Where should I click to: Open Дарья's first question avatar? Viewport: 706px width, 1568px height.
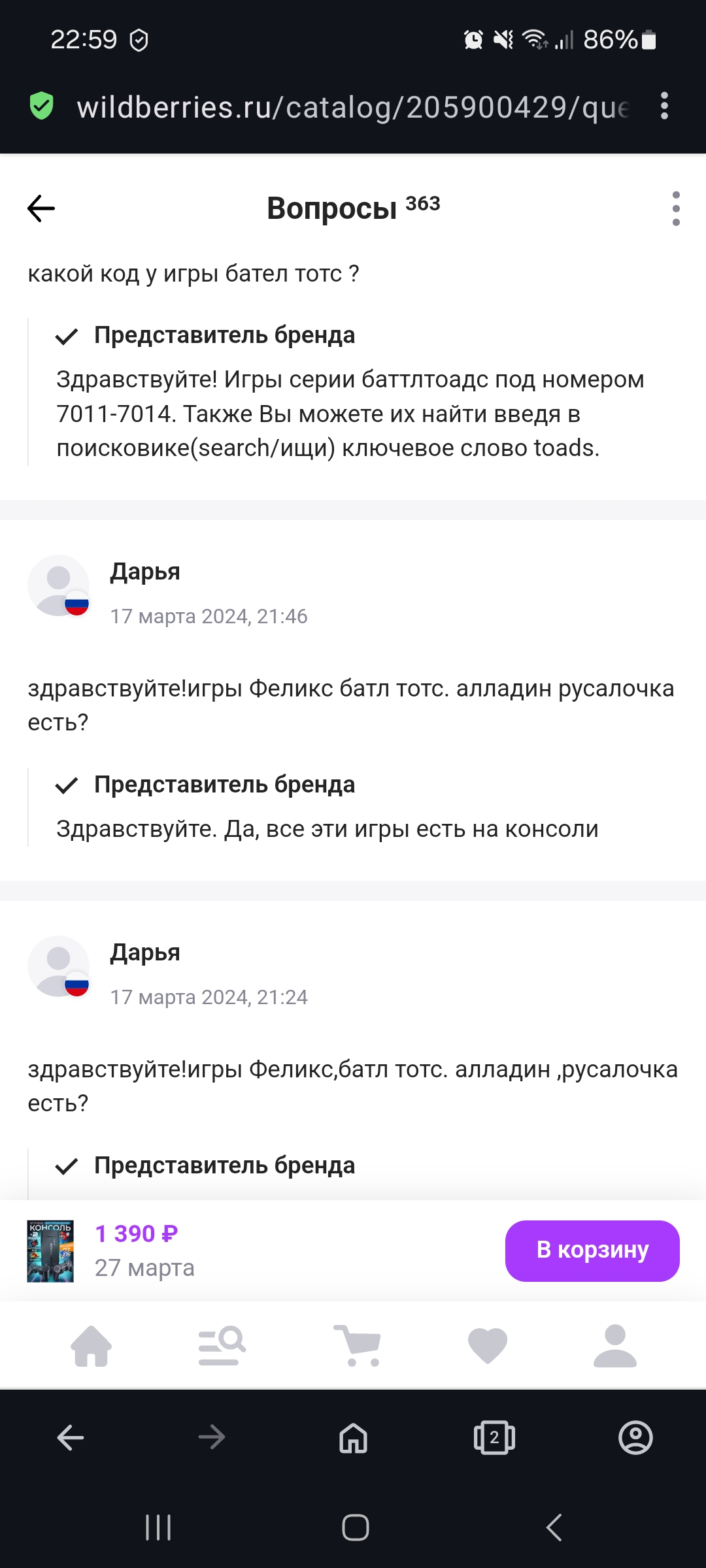pos(58,586)
